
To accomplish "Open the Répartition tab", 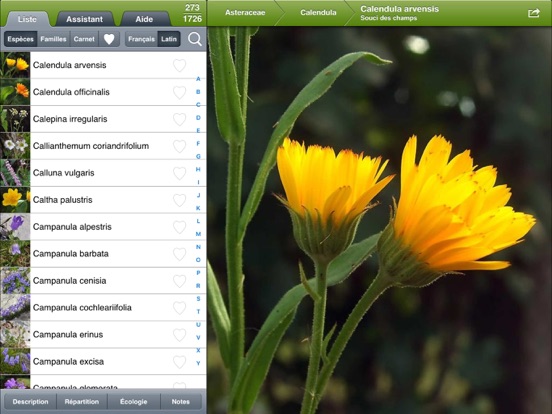I will [82, 402].
